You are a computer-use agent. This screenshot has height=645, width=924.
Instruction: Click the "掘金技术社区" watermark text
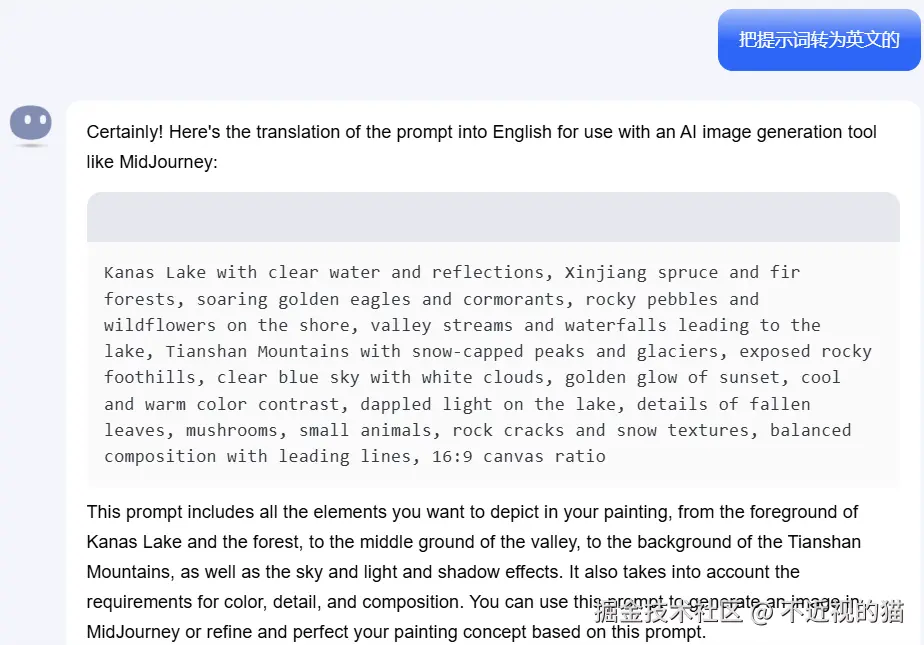point(669,611)
